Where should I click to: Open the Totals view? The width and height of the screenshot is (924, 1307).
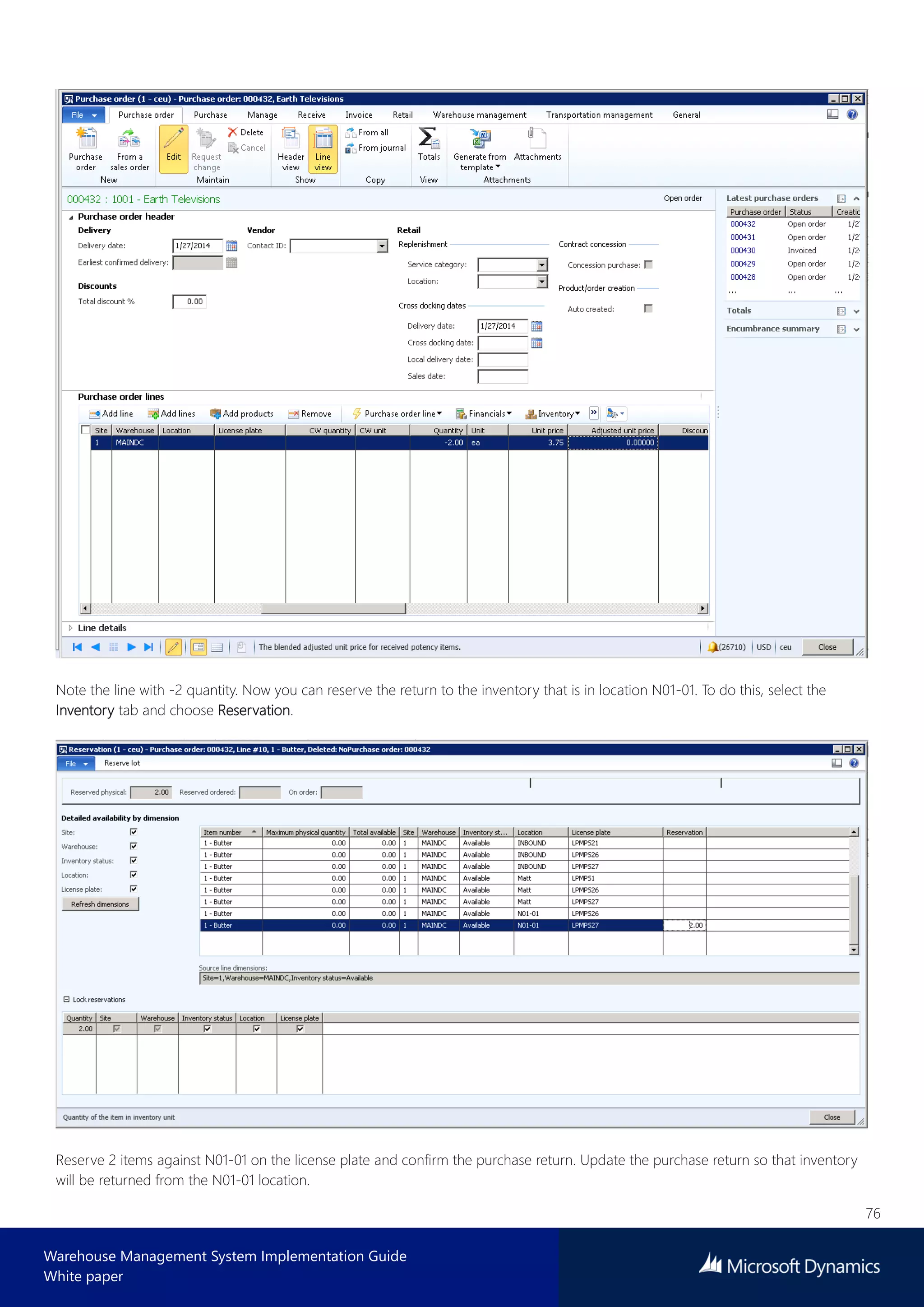click(429, 144)
